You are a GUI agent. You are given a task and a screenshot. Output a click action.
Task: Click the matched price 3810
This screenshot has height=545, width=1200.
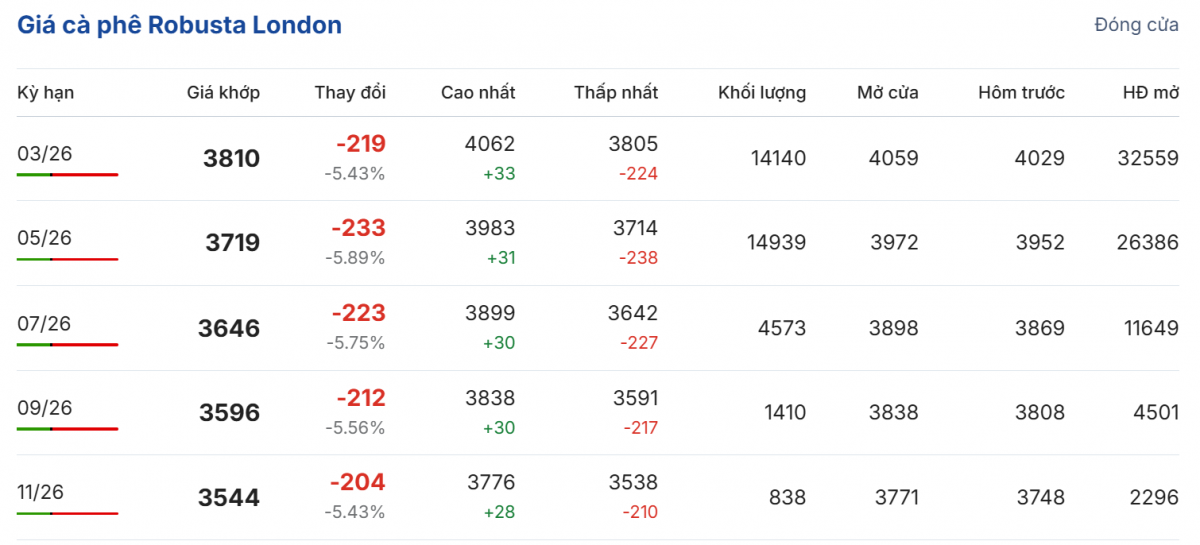coord(231,159)
